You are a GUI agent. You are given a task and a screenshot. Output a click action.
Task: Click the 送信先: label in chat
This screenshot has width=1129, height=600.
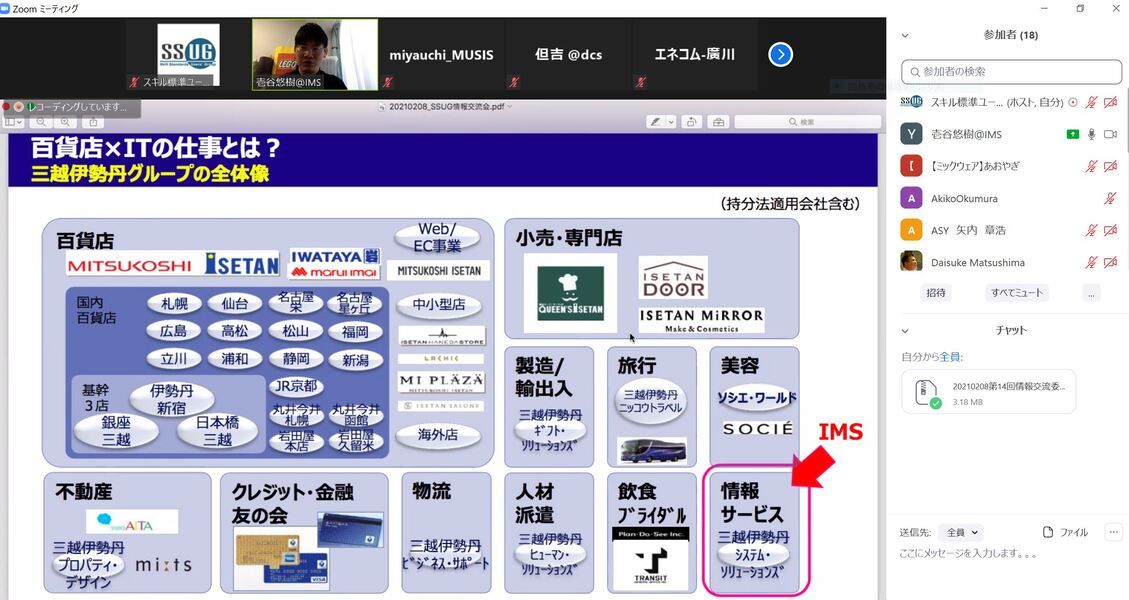click(x=915, y=532)
